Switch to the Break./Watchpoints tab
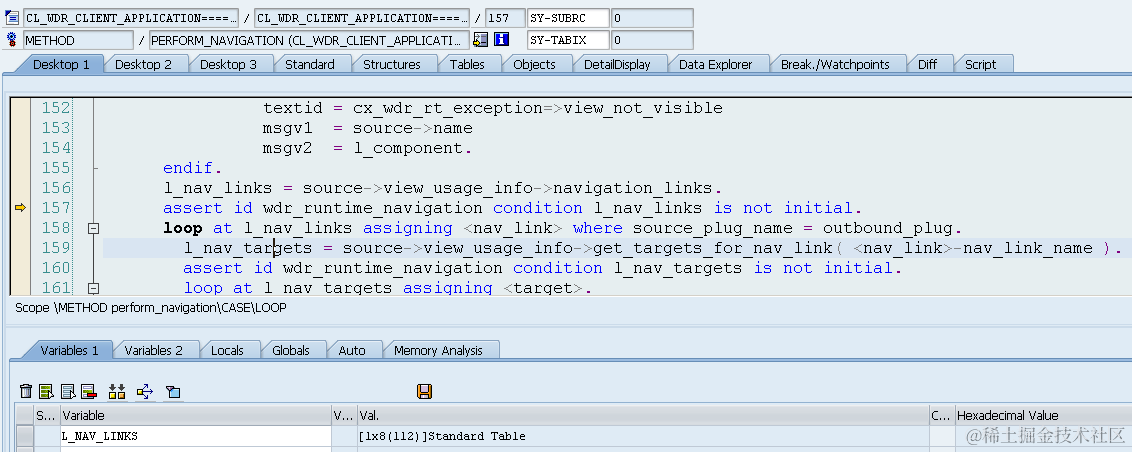 (835, 64)
